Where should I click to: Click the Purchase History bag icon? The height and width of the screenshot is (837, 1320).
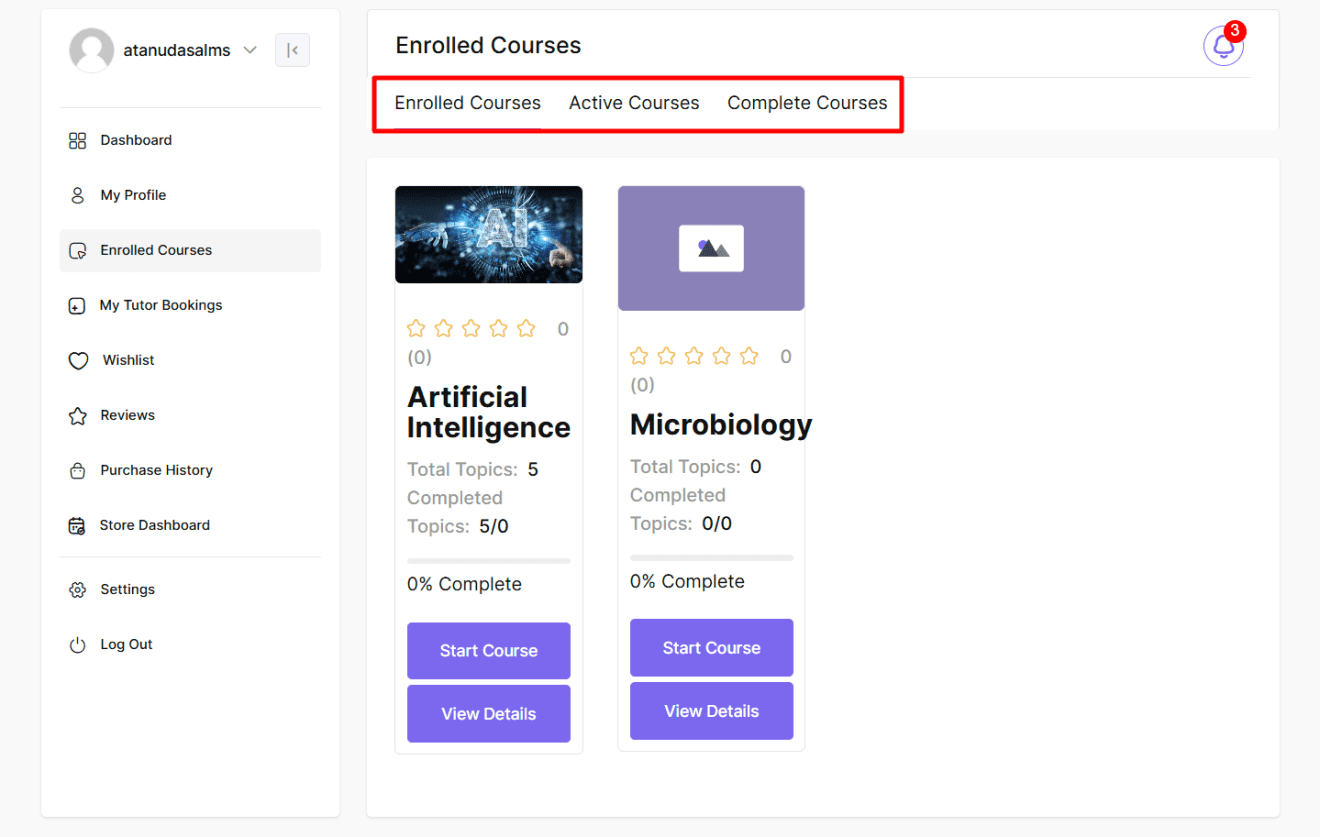(x=78, y=470)
